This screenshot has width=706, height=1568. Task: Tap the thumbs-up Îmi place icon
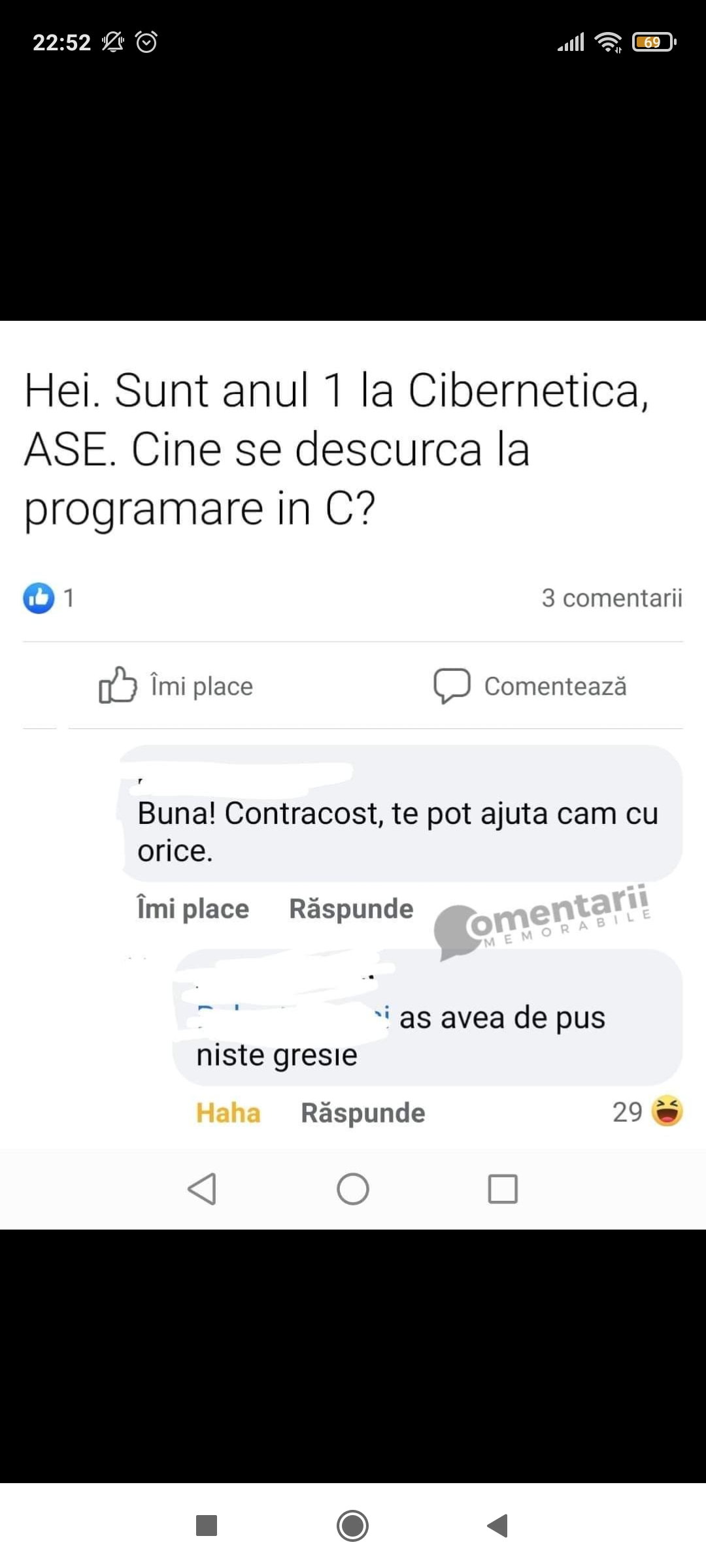tap(118, 685)
